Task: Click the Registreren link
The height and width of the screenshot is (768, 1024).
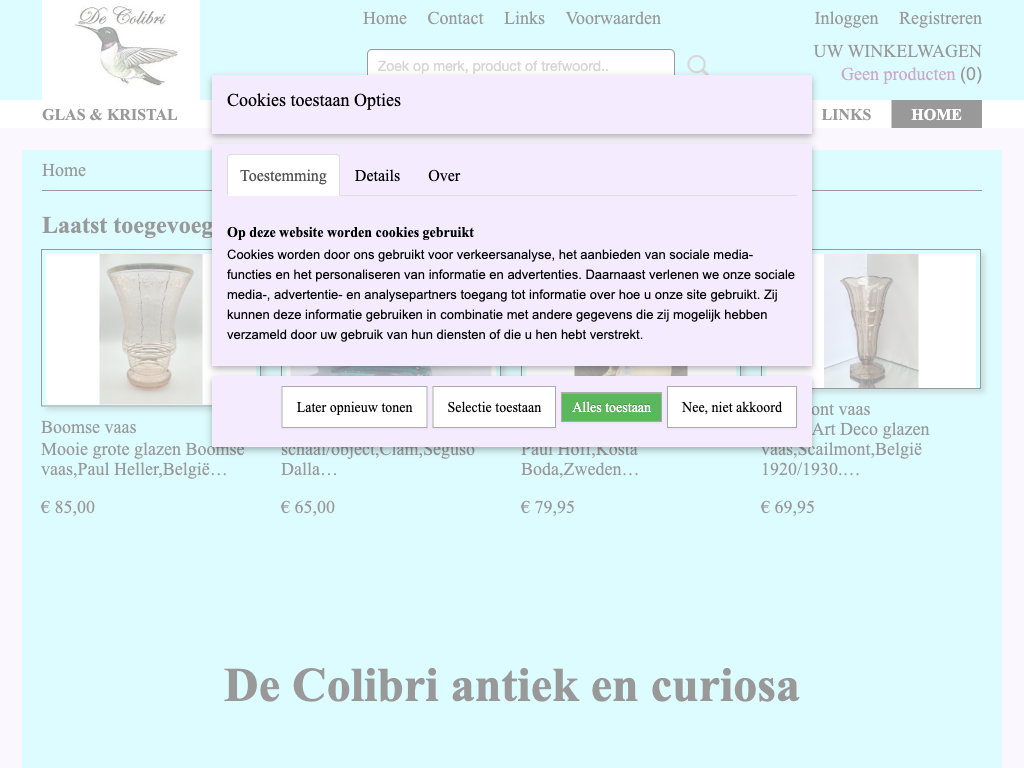Action: coord(940,18)
